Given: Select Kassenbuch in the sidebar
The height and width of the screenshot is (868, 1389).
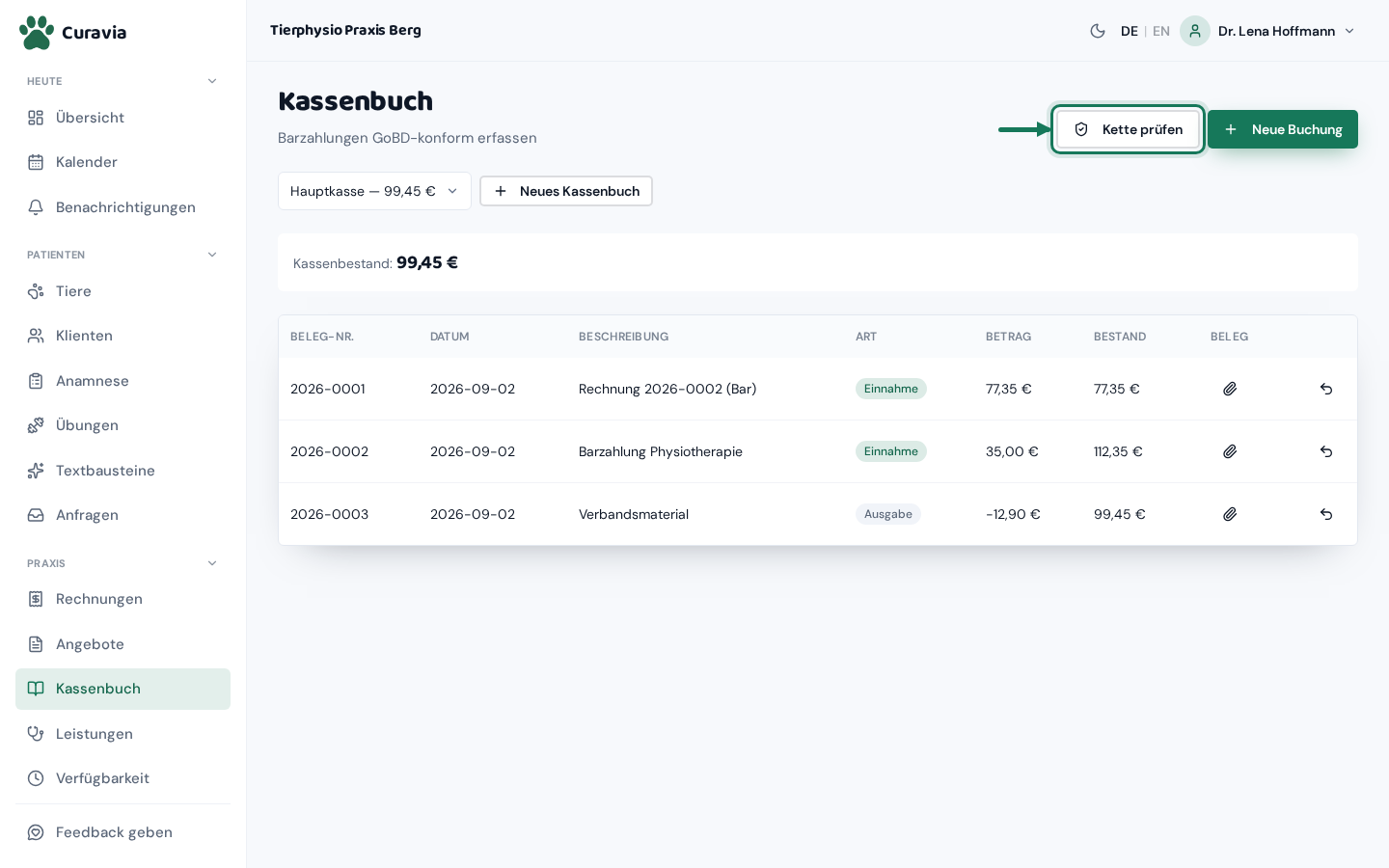Looking at the screenshot, I should tap(123, 689).
